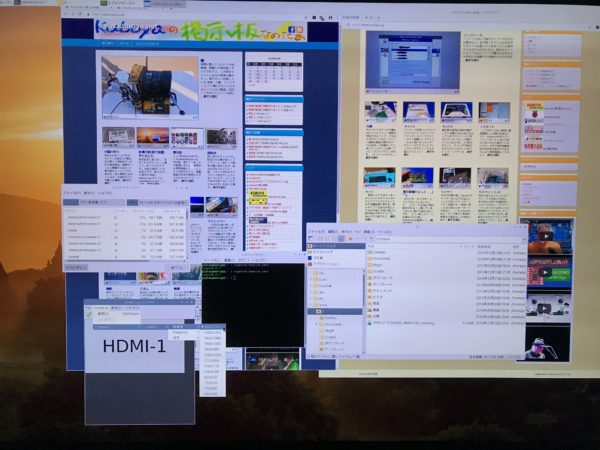This screenshot has width=600, height=450.
Task: Click the CPU usage bar in the task manager
Action: coord(93,202)
